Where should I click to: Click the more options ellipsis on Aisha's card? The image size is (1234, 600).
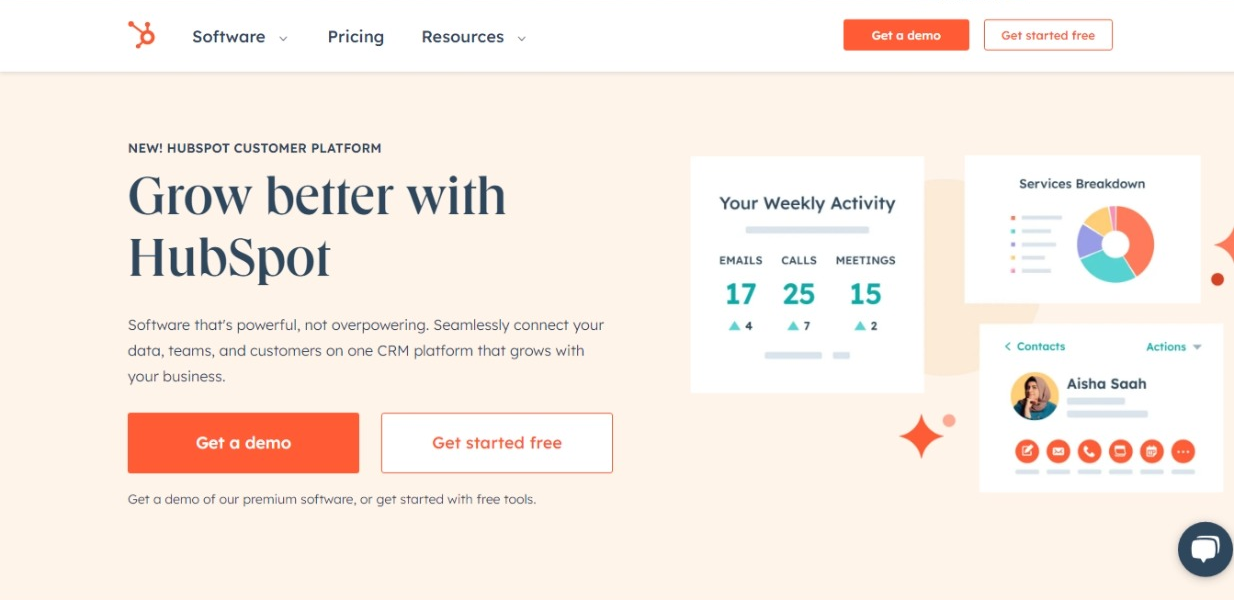click(1181, 451)
